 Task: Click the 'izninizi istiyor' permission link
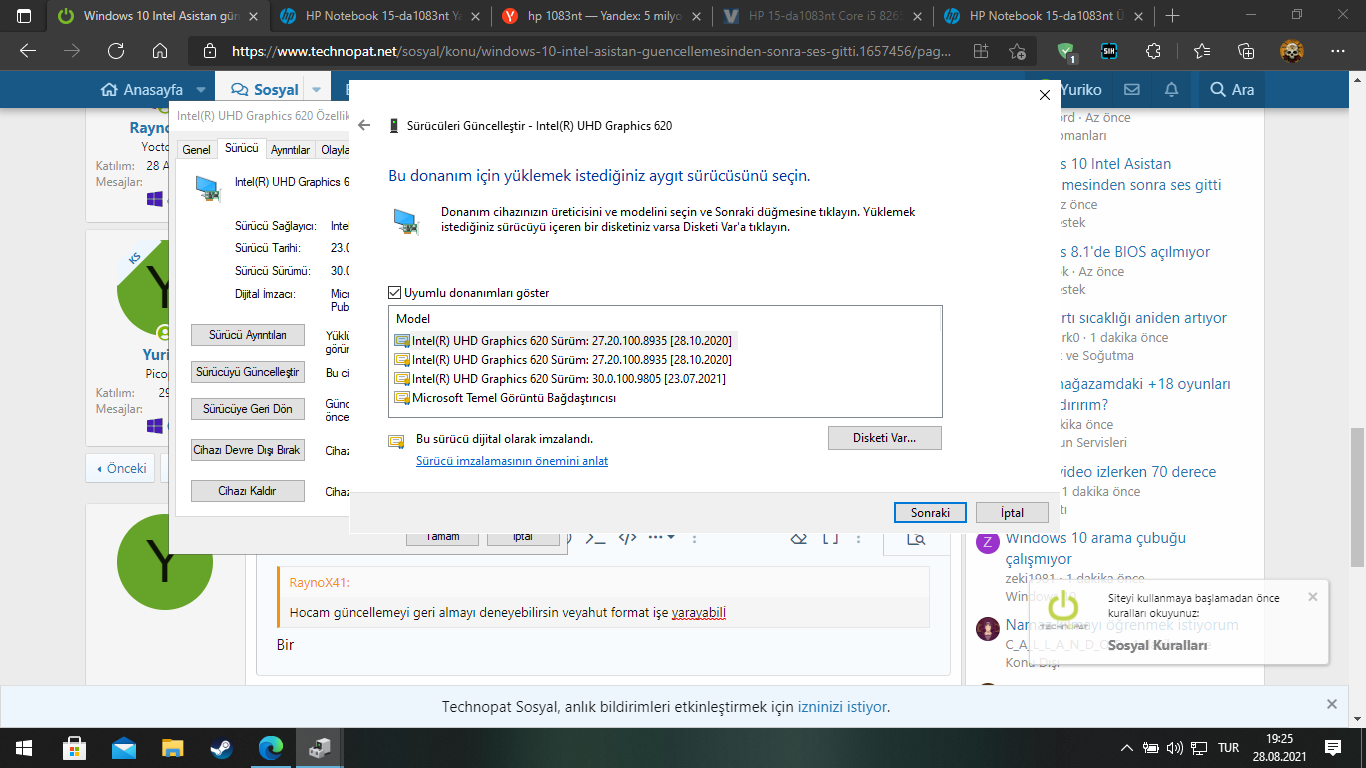[842, 707]
